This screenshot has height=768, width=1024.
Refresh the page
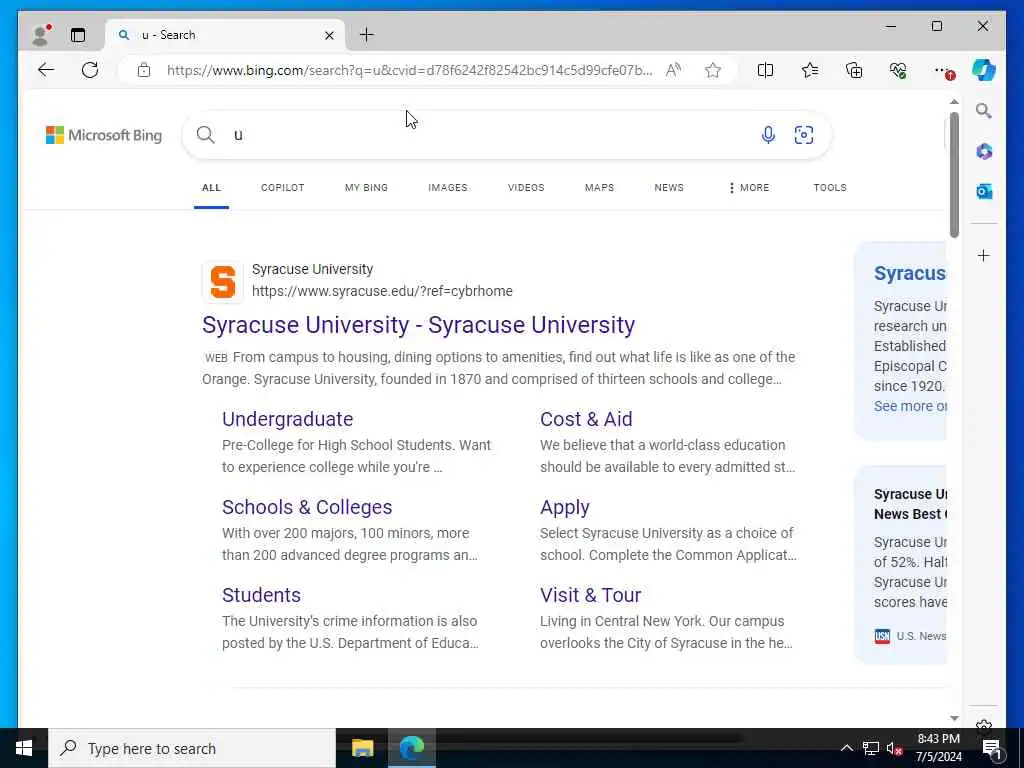point(90,70)
